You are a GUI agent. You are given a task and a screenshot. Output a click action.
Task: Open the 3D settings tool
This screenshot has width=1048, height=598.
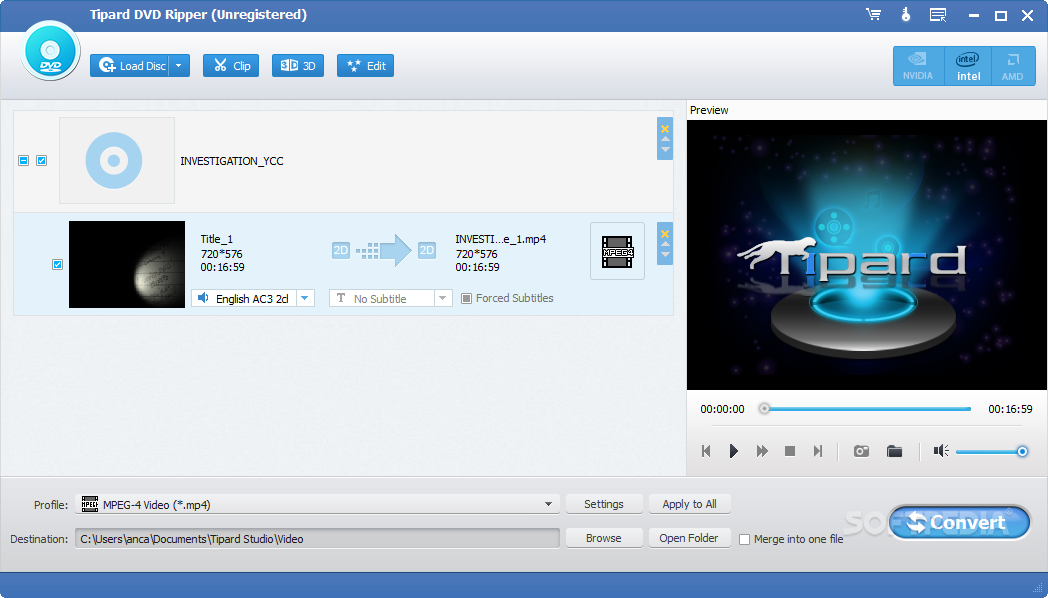click(x=298, y=65)
